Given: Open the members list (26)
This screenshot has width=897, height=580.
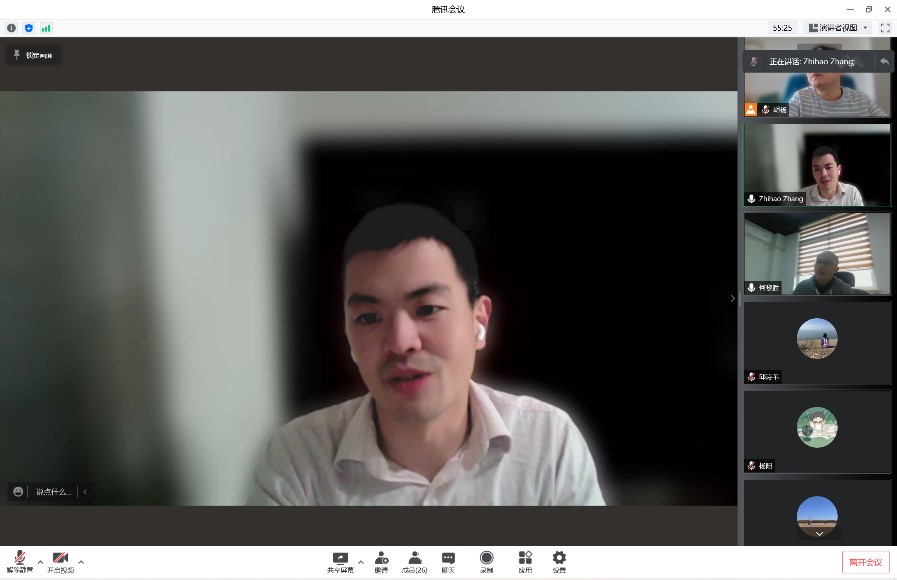Looking at the screenshot, I should pyautogui.click(x=414, y=561).
